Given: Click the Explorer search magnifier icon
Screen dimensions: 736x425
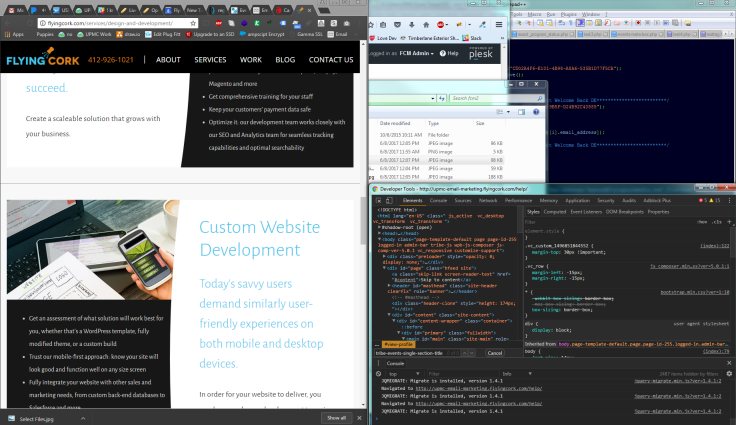Looking at the screenshot, I should [539, 98].
